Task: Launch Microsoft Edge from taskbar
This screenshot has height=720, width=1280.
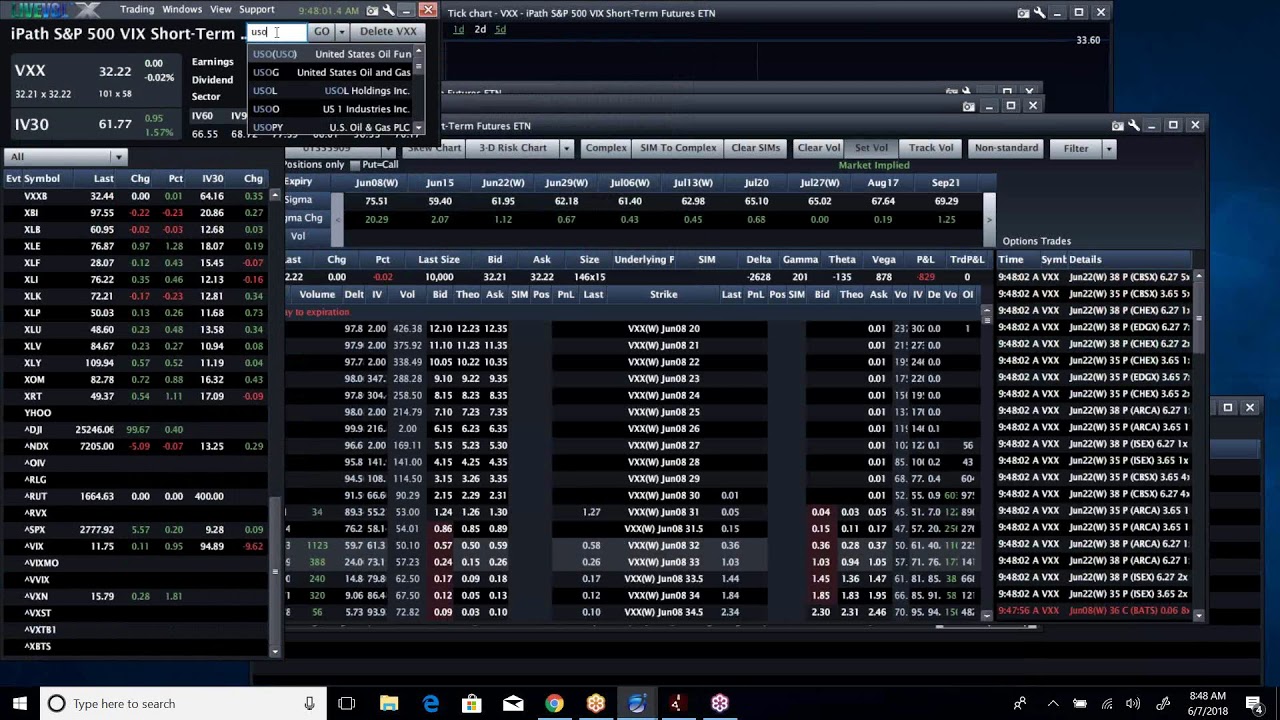Action: (x=430, y=703)
